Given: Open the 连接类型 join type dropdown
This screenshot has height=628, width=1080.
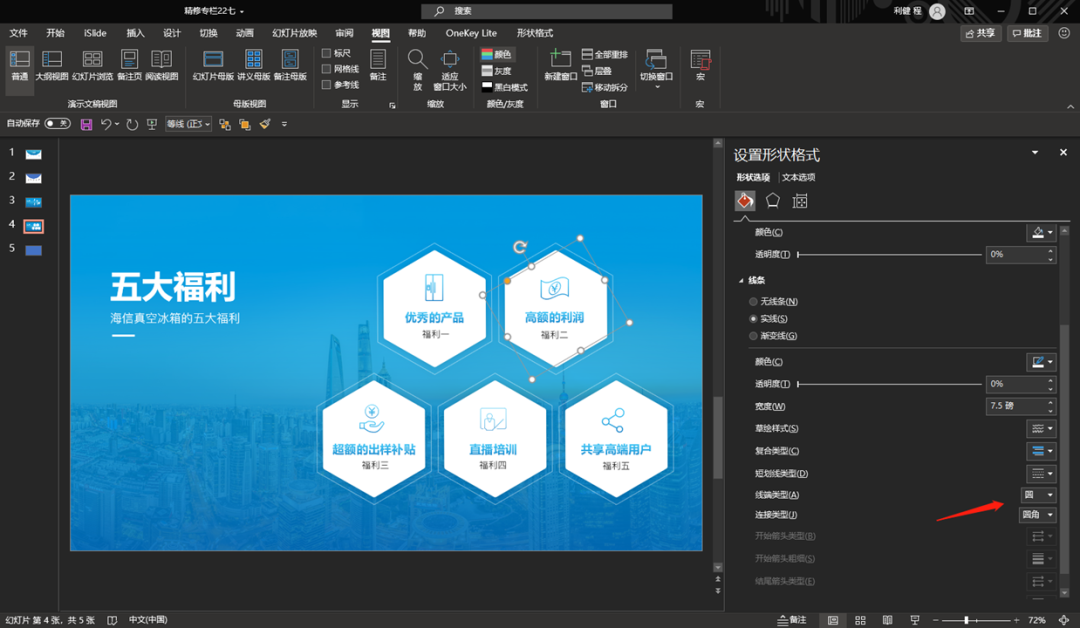Looking at the screenshot, I should tap(1037, 514).
